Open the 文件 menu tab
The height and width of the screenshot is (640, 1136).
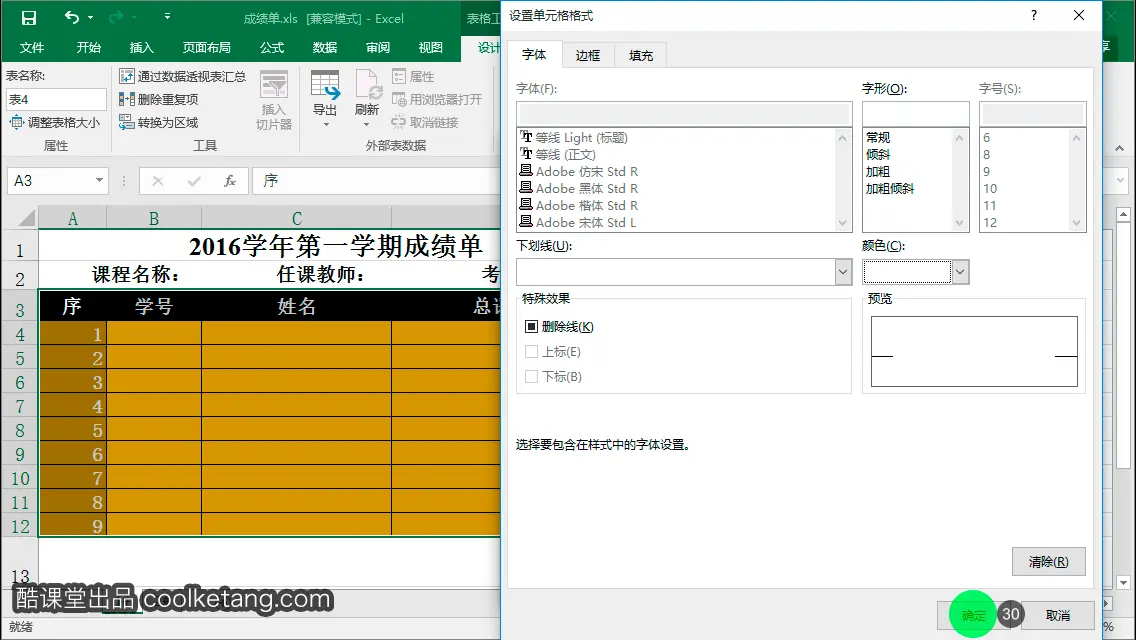31,47
